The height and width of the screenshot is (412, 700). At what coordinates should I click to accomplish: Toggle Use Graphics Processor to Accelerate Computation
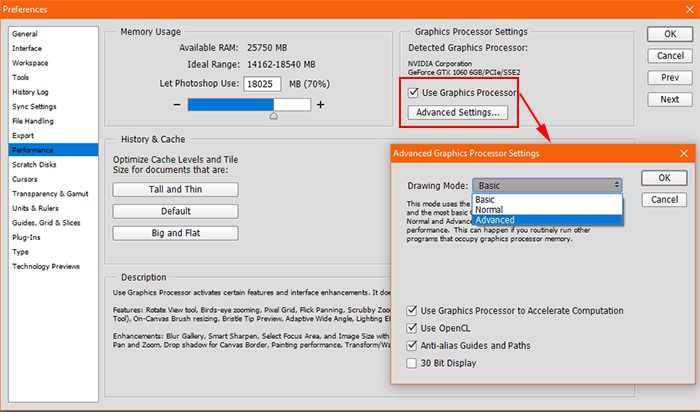(x=413, y=311)
